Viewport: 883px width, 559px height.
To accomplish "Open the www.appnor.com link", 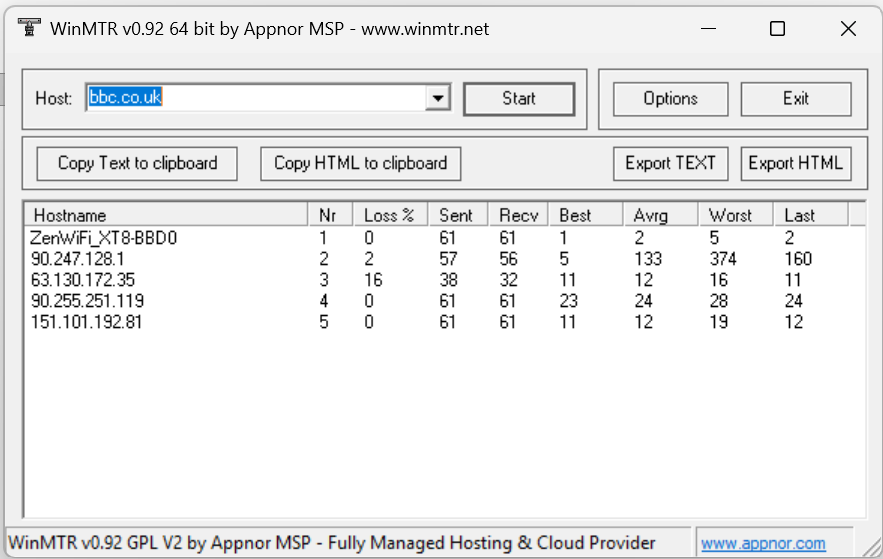I will pos(763,543).
